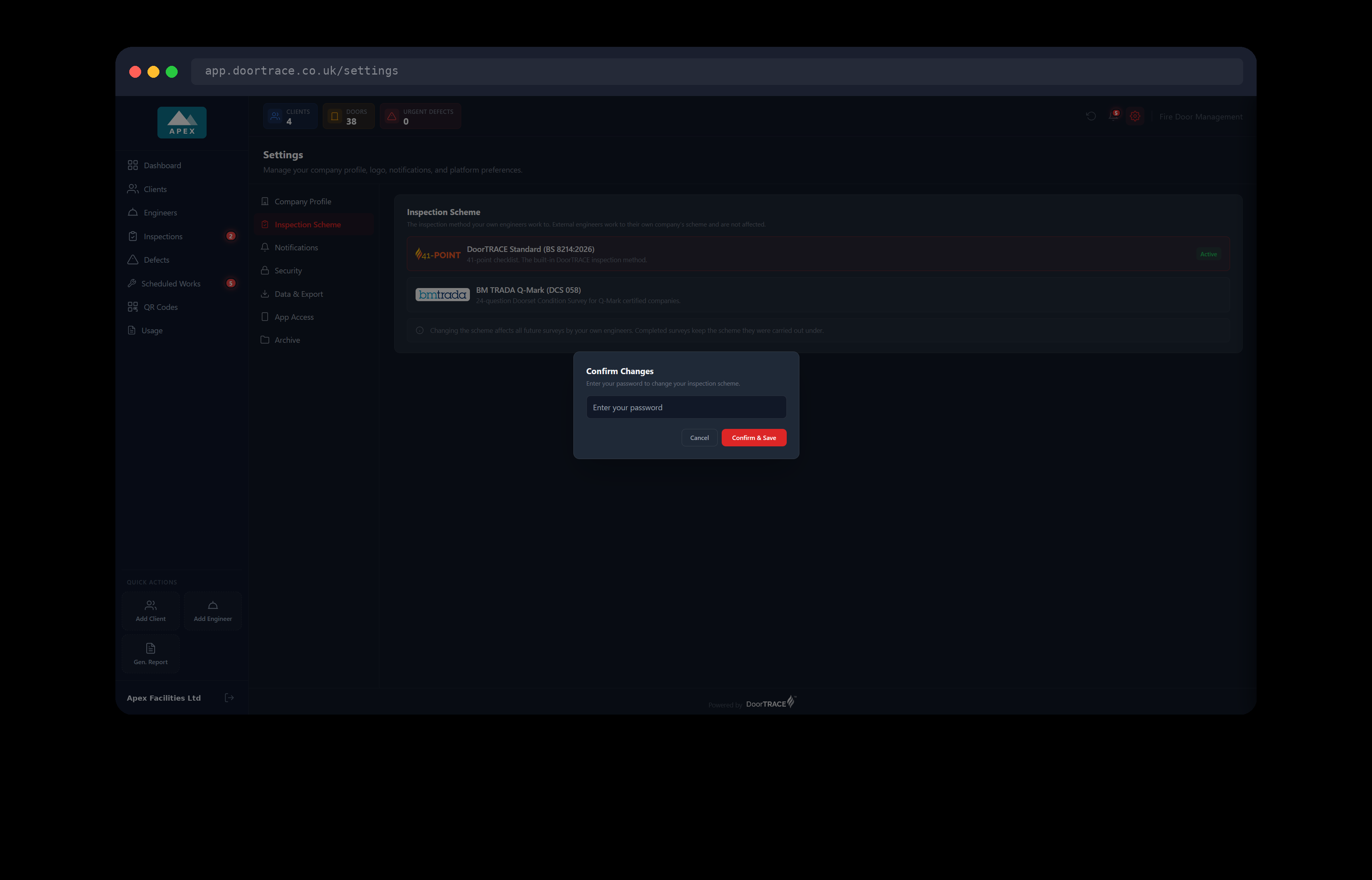Click the 41-POINT scheme logo
The image size is (1372, 880).
point(438,254)
